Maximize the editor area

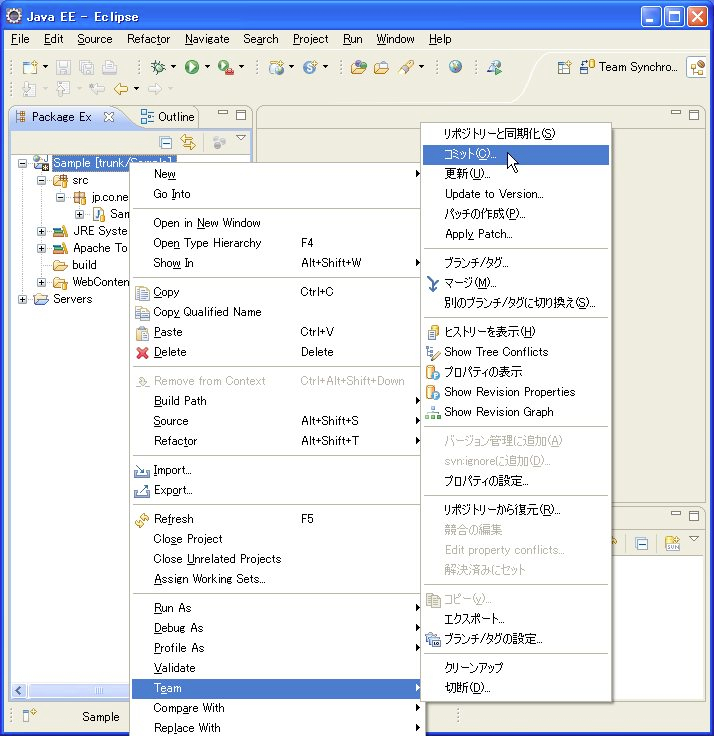point(694,115)
